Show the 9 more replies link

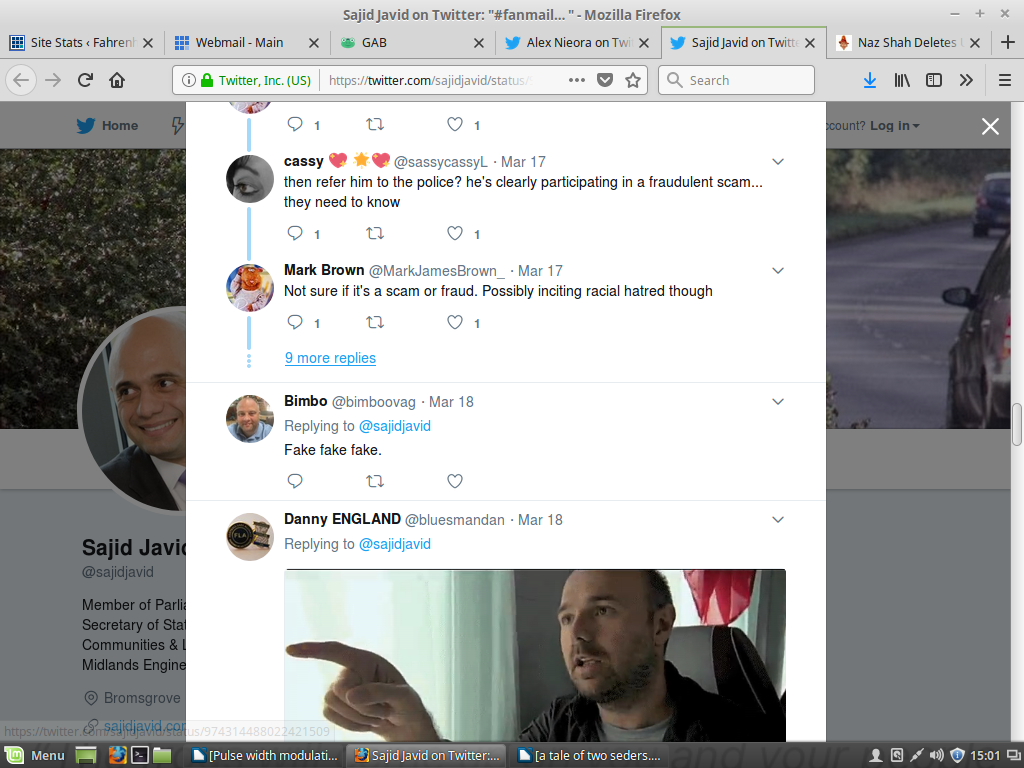[330, 358]
